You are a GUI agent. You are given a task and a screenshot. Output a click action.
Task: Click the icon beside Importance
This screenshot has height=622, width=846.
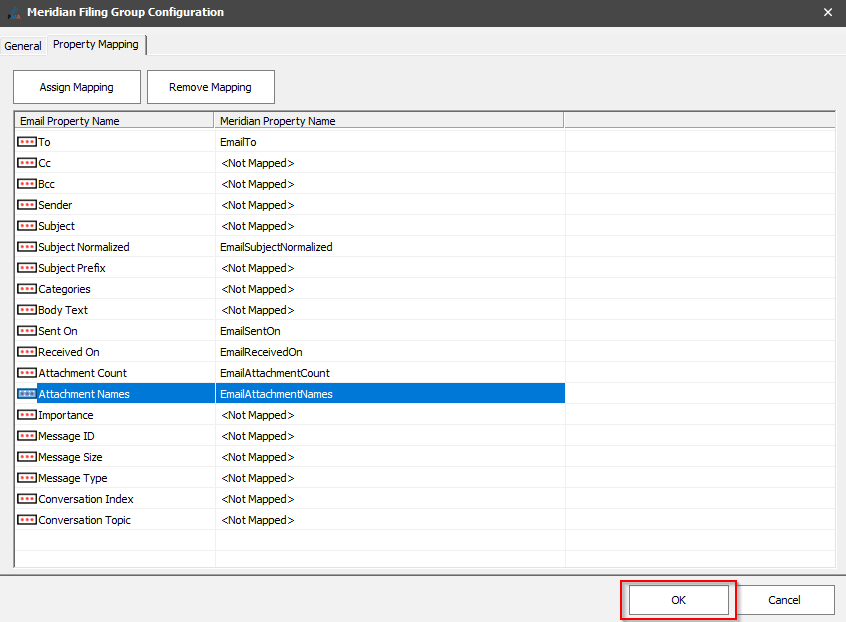tap(26, 415)
